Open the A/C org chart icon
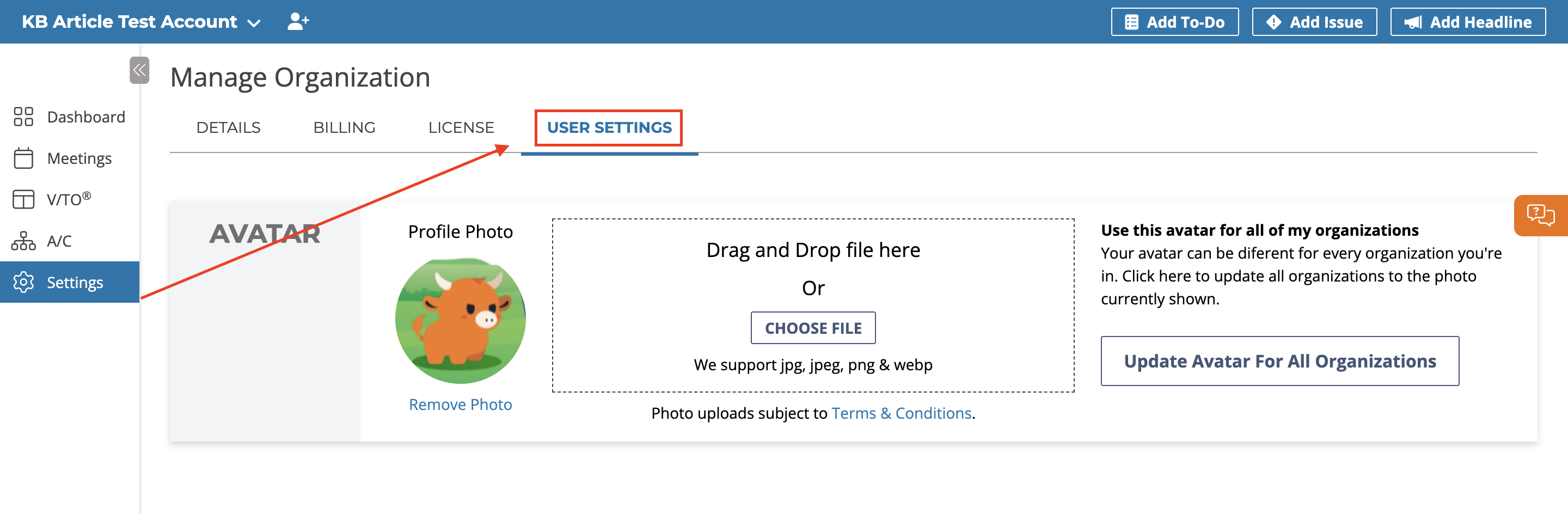Viewport: 1568px width, 514px height. tap(23, 241)
